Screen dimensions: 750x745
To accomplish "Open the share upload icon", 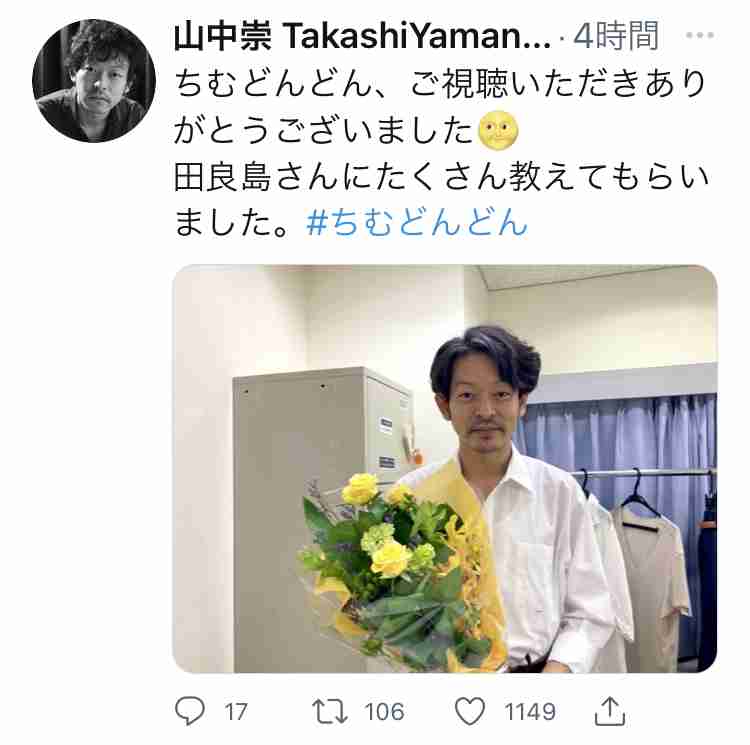I will (x=610, y=711).
